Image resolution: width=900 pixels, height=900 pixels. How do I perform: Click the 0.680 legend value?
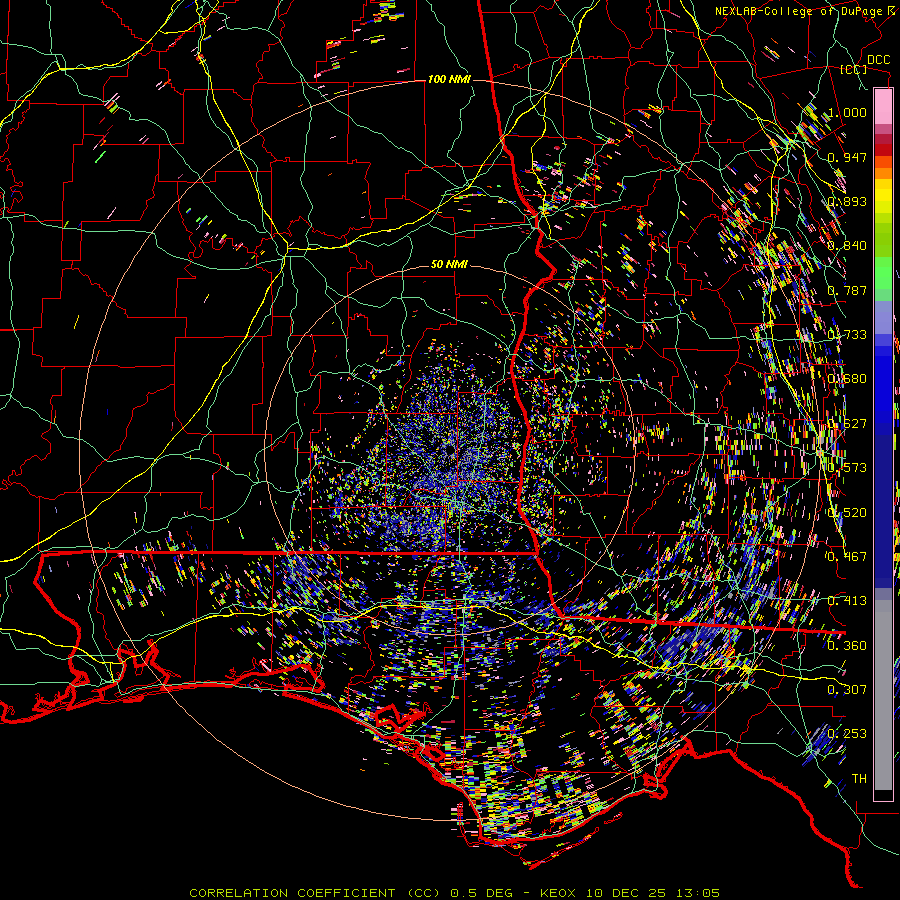click(847, 379)
